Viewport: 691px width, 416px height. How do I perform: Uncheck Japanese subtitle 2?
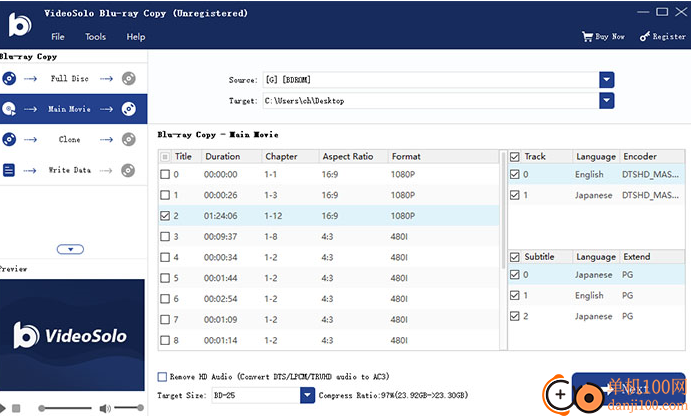click(x=514, y=316)
